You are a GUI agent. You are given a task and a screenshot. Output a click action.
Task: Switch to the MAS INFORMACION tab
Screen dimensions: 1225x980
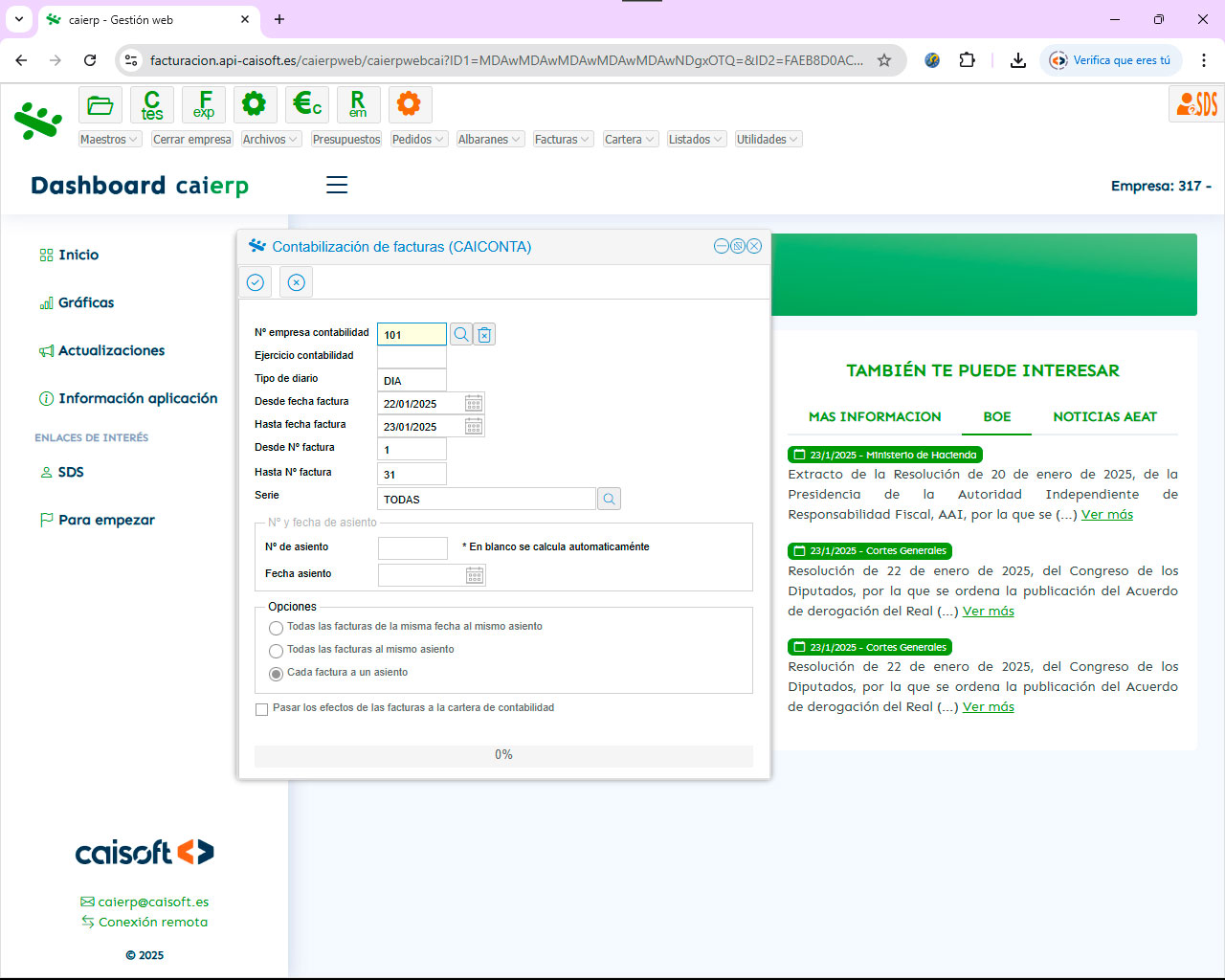click(875, 416)
